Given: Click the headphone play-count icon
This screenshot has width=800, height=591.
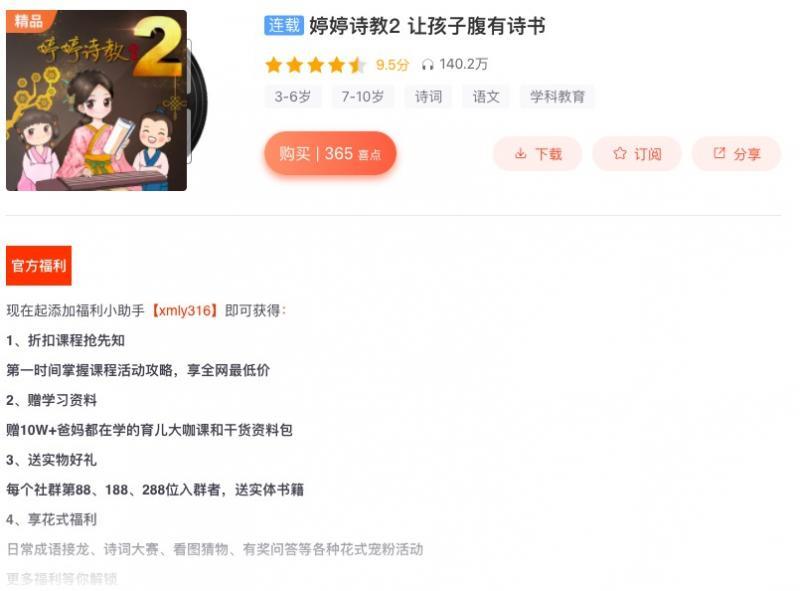Looking at the screenshot, I should [x=428, y=65].
